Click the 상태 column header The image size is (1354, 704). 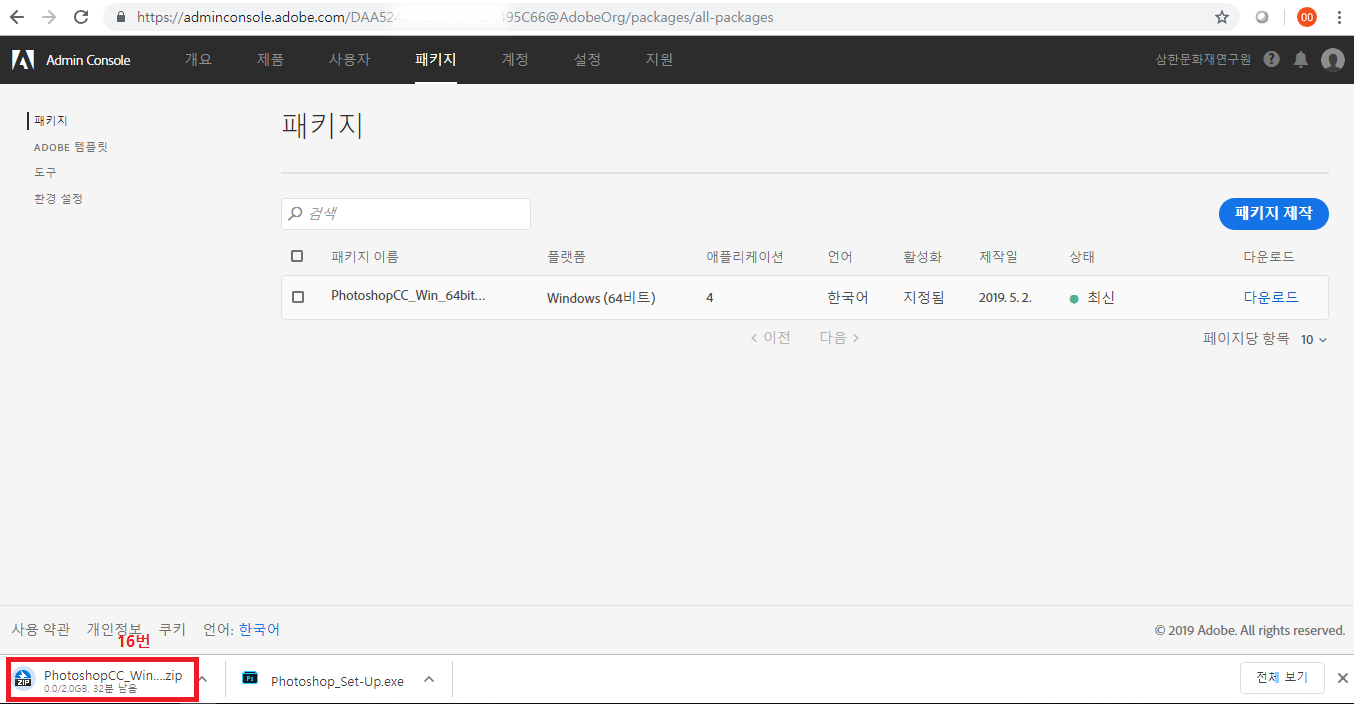1082,257
